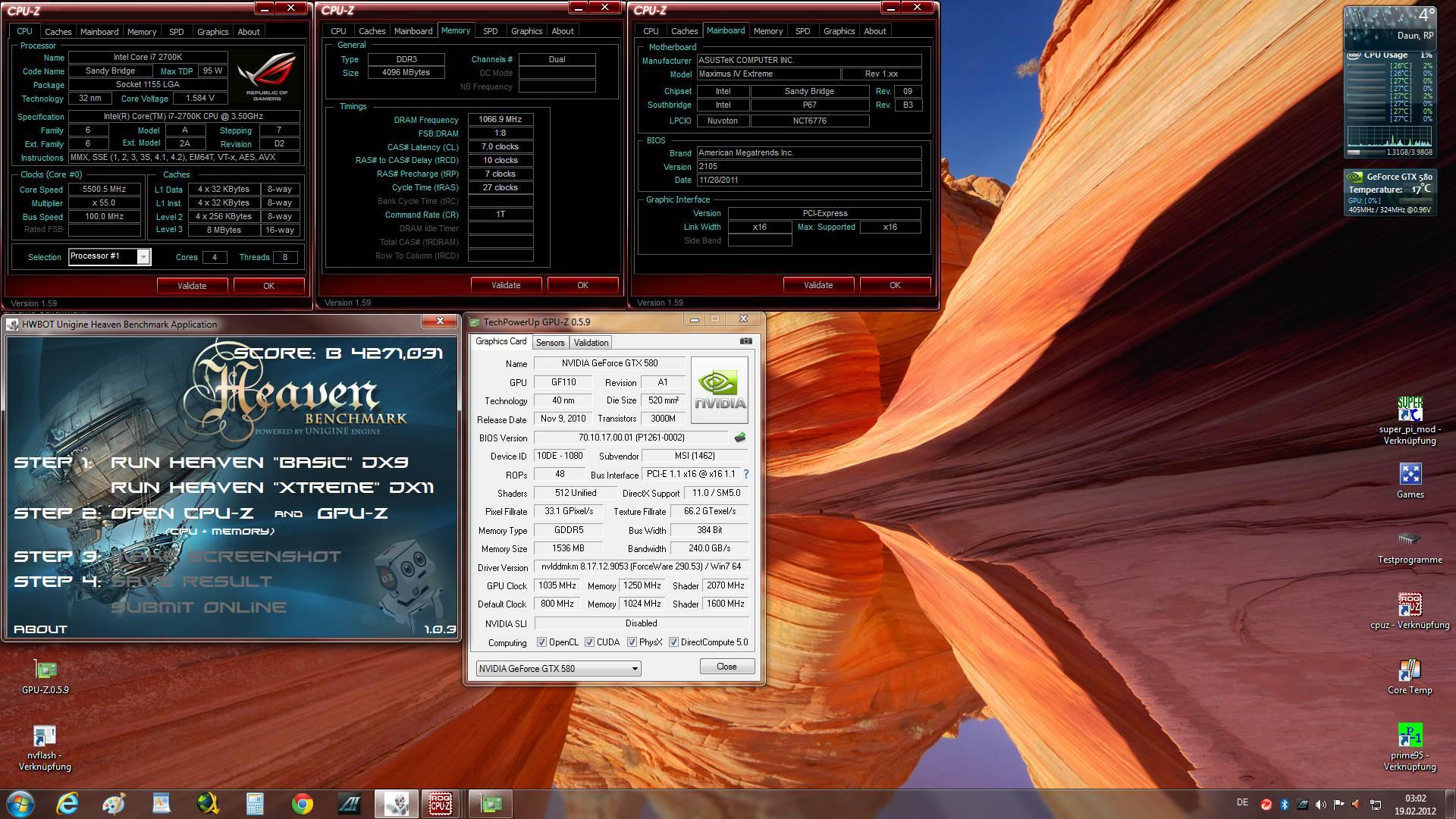The width and height of the screenshot is (1456, 819).
Task: Open Mainboard tab in first CPU-Z window
Action: pos(99,31)
